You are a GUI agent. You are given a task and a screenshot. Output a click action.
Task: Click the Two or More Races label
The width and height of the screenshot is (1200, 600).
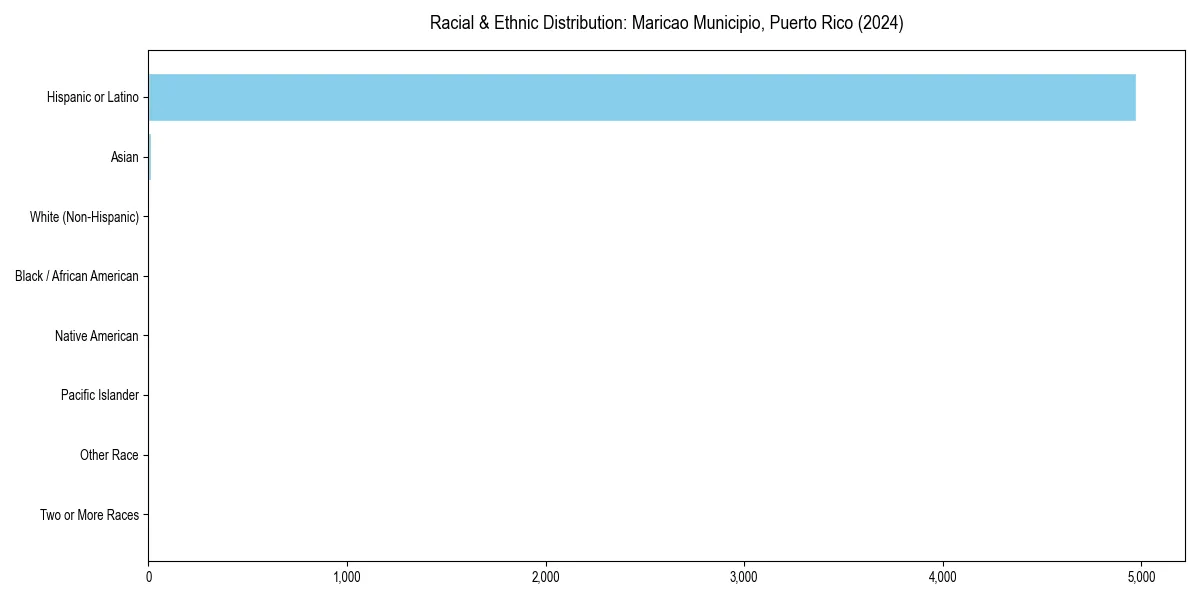point(89,515)
